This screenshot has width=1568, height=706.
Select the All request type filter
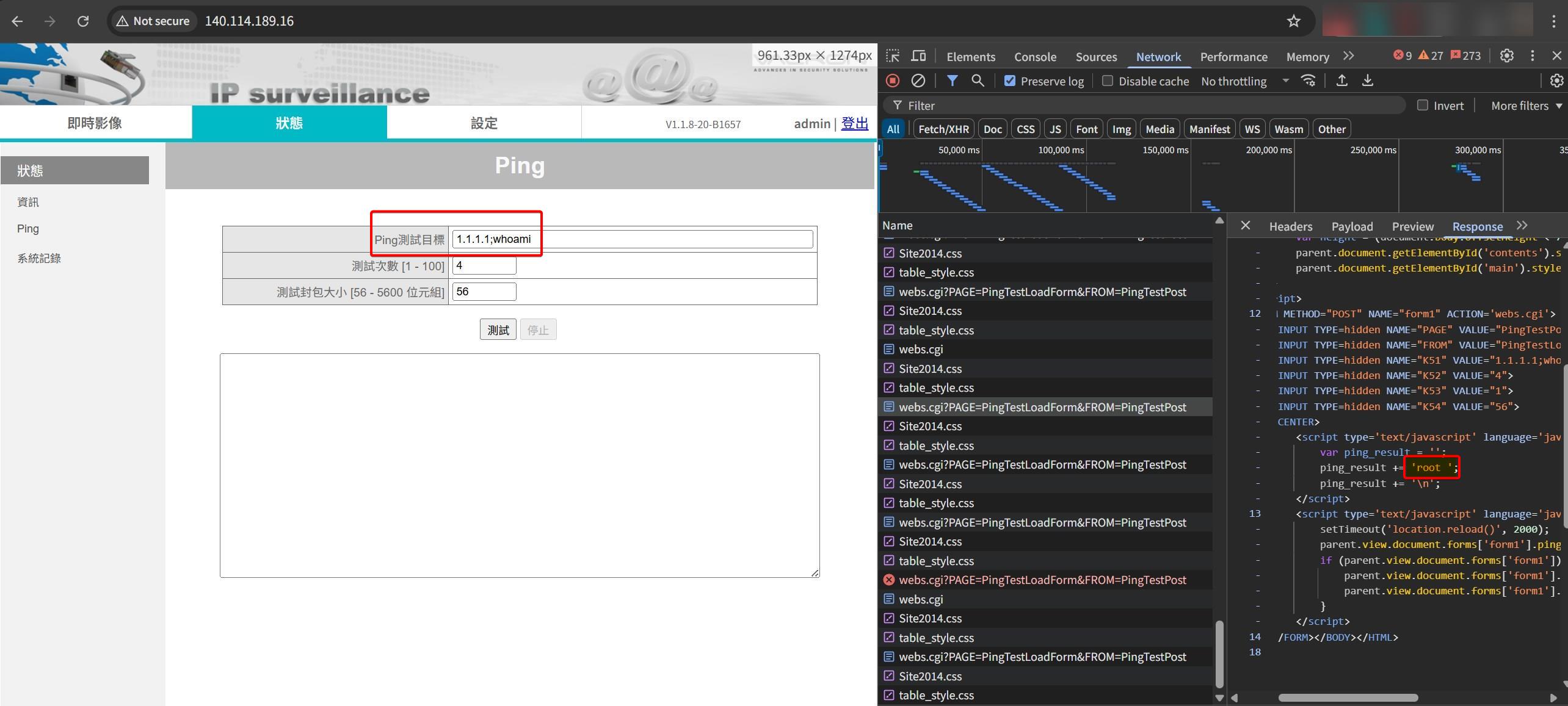click(893, 129)
